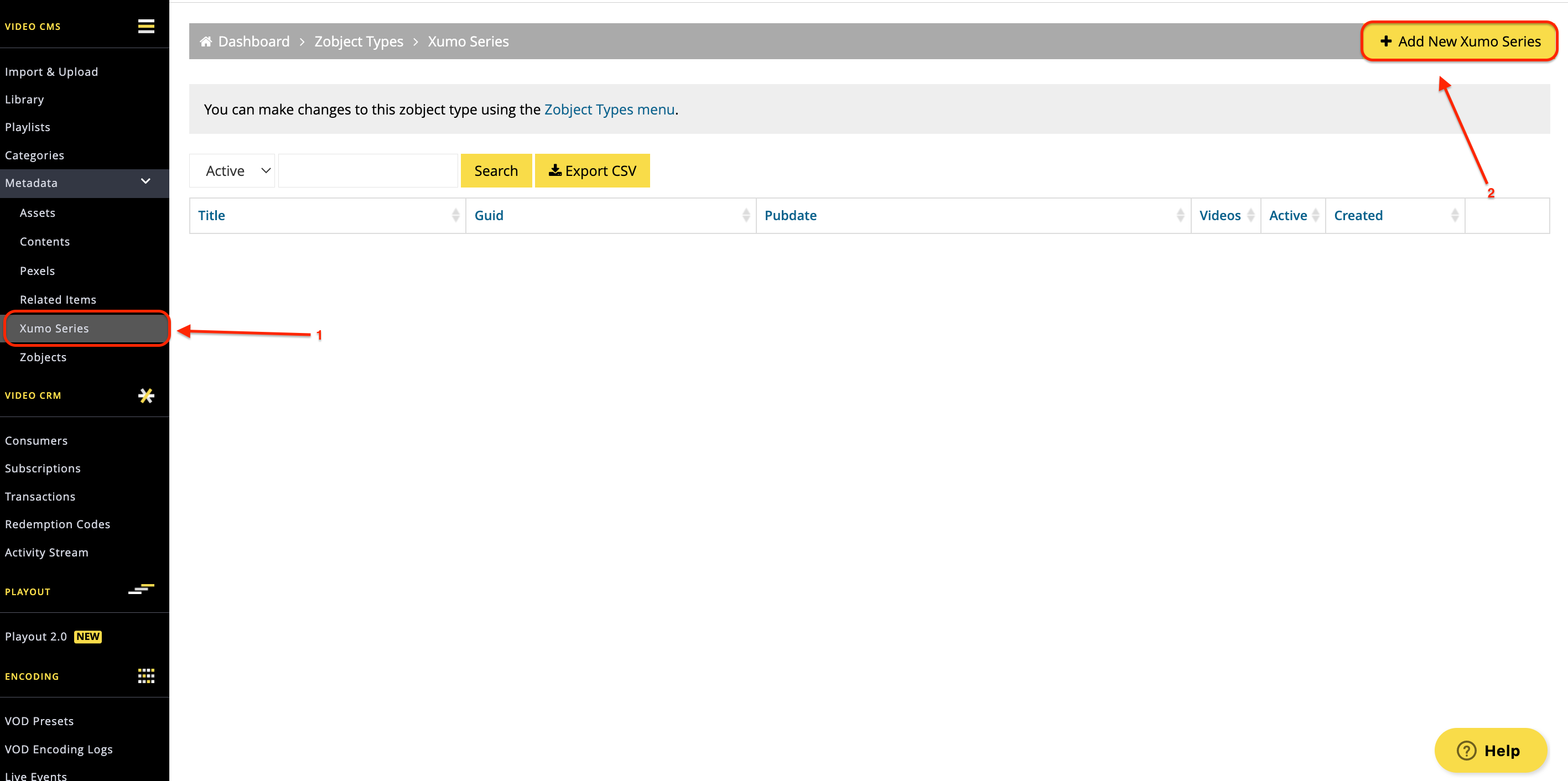1568x781 pixels.
Task: Click the home icon in breadcrumb
Action: [206, 41]
